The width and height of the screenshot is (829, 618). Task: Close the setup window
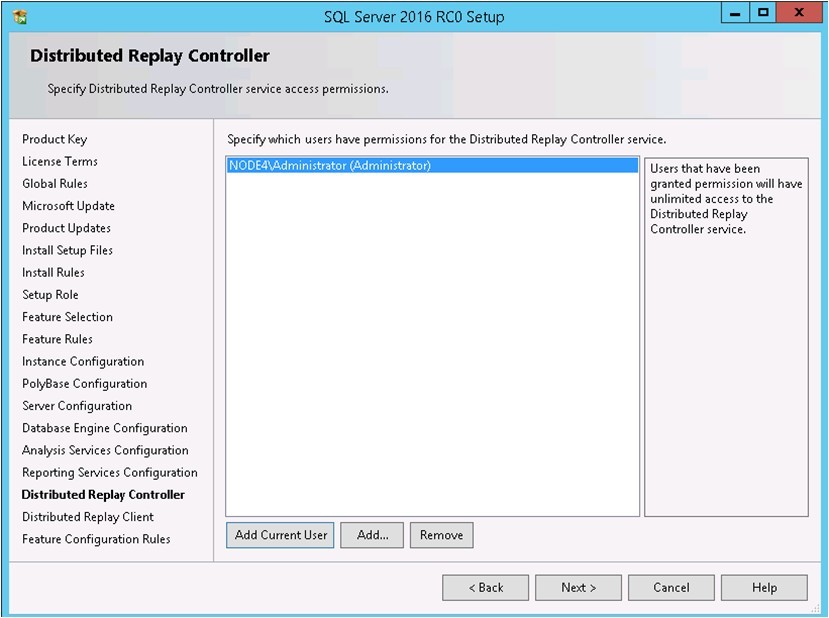click(798, 13)
